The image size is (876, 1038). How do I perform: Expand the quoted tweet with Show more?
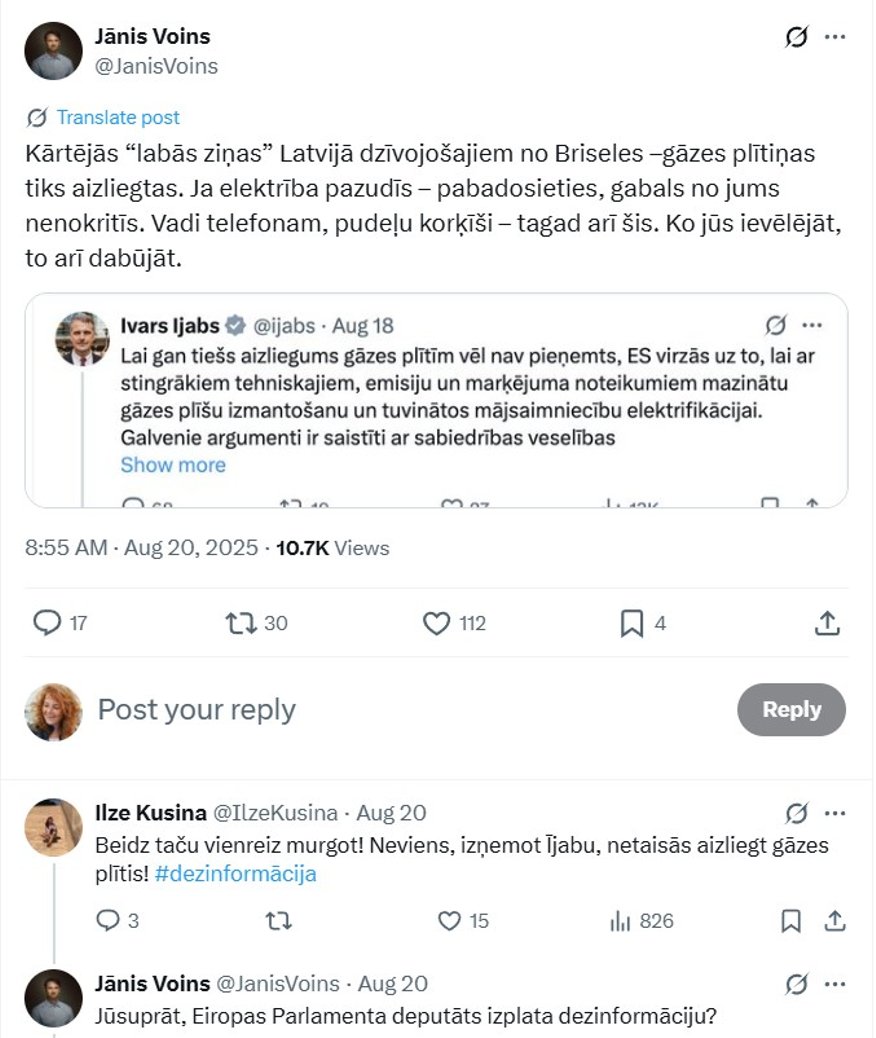tap(173, 464)
